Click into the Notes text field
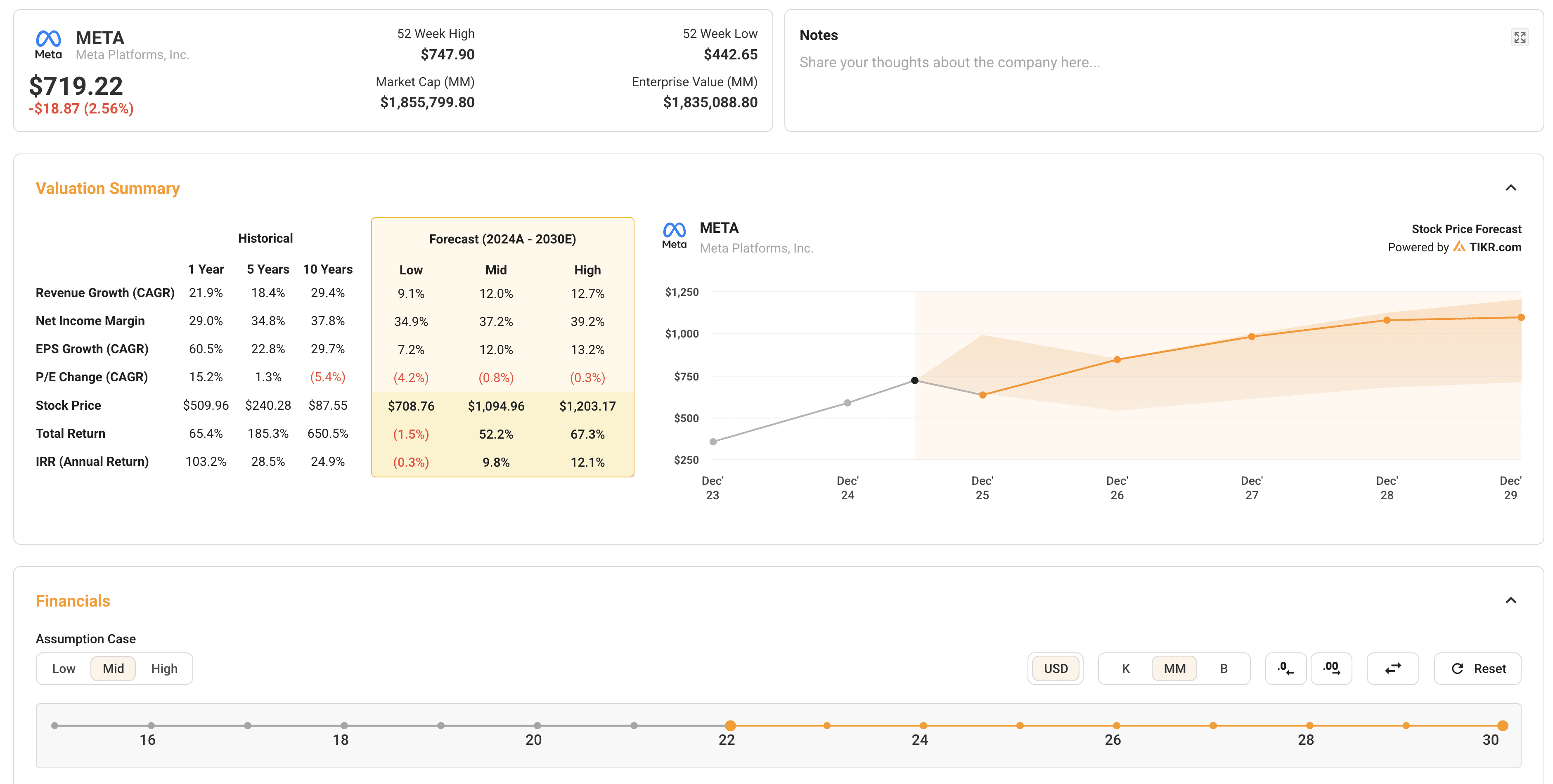 pos(949,63)
